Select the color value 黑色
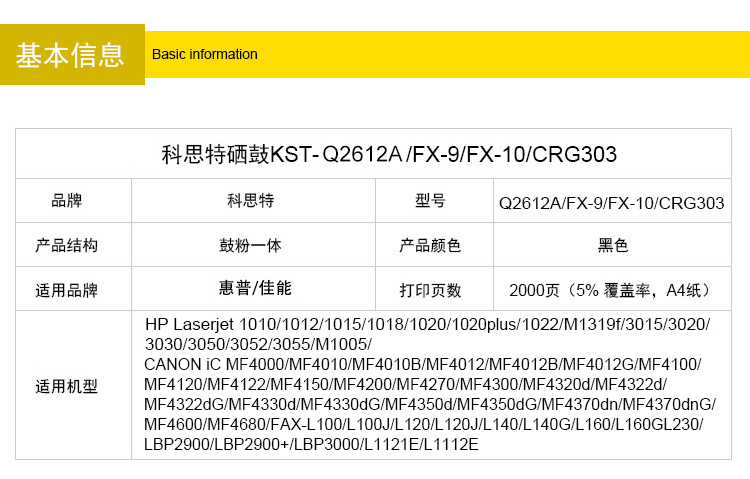Screen dimensions: 750x479 tap(612, 245)
